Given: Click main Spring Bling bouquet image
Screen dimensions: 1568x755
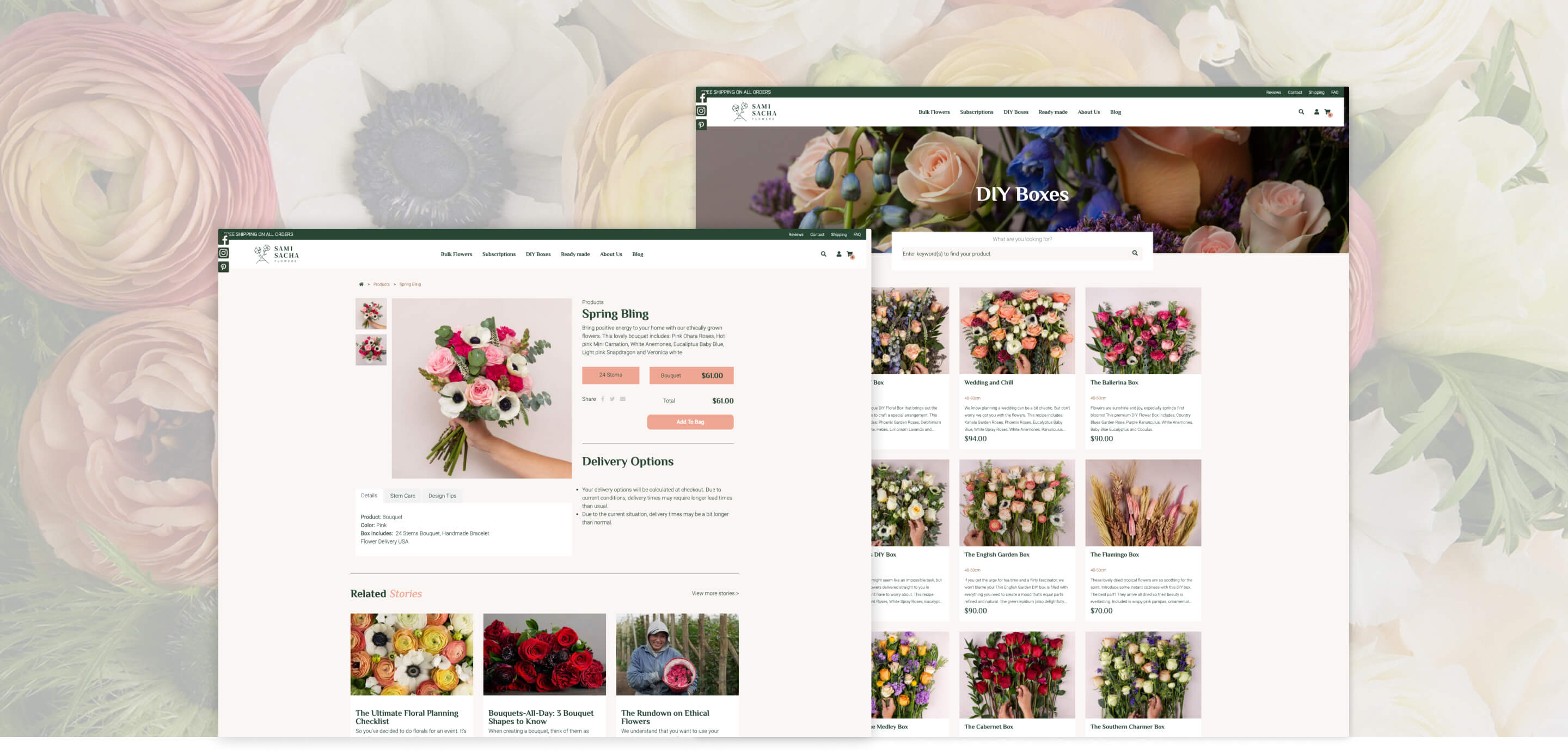Looking at the screenshot, I should point(481,388).
